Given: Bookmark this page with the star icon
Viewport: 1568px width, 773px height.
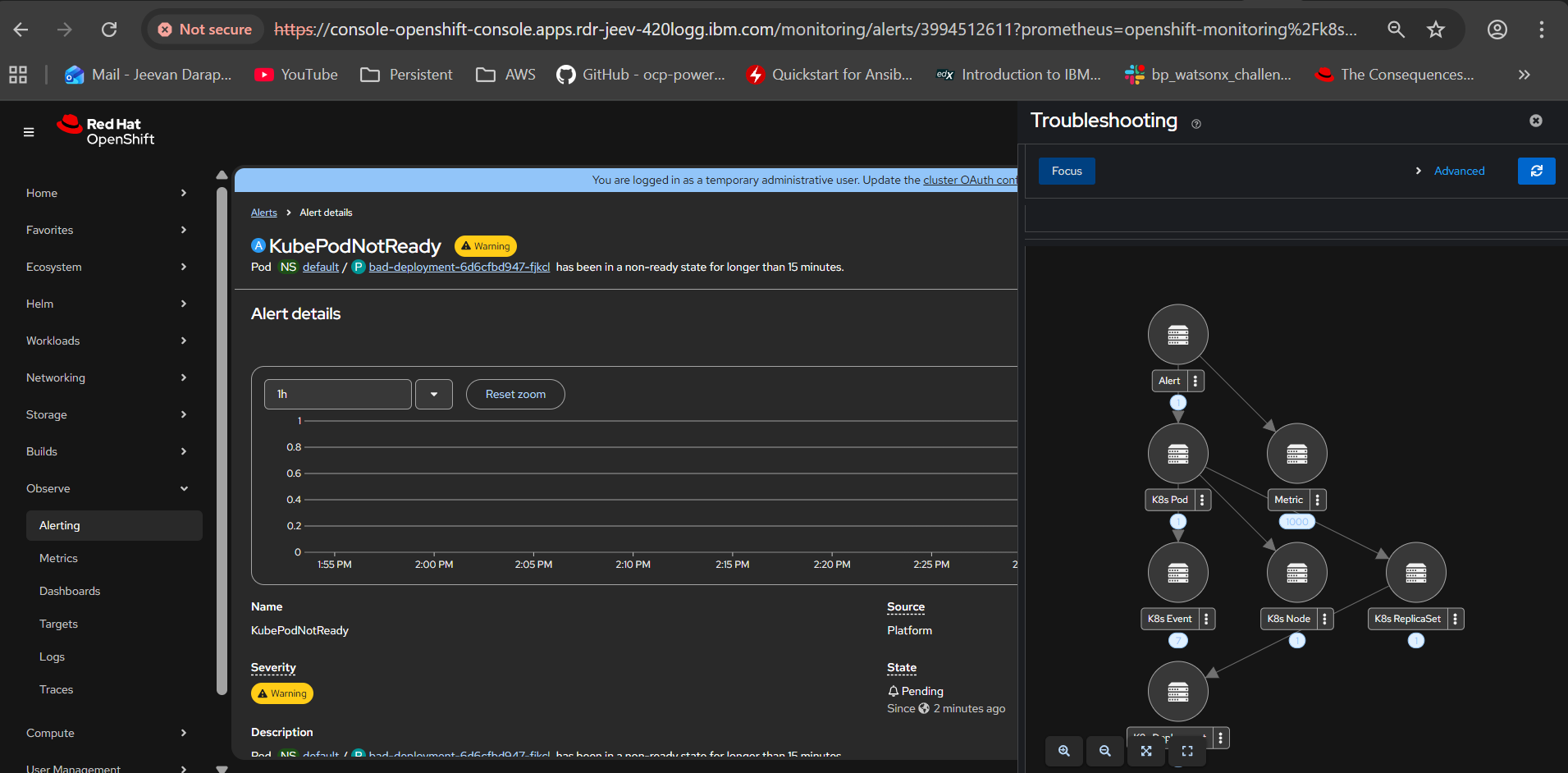Looking at the screenshot, I should click(x=1435, y=30).
